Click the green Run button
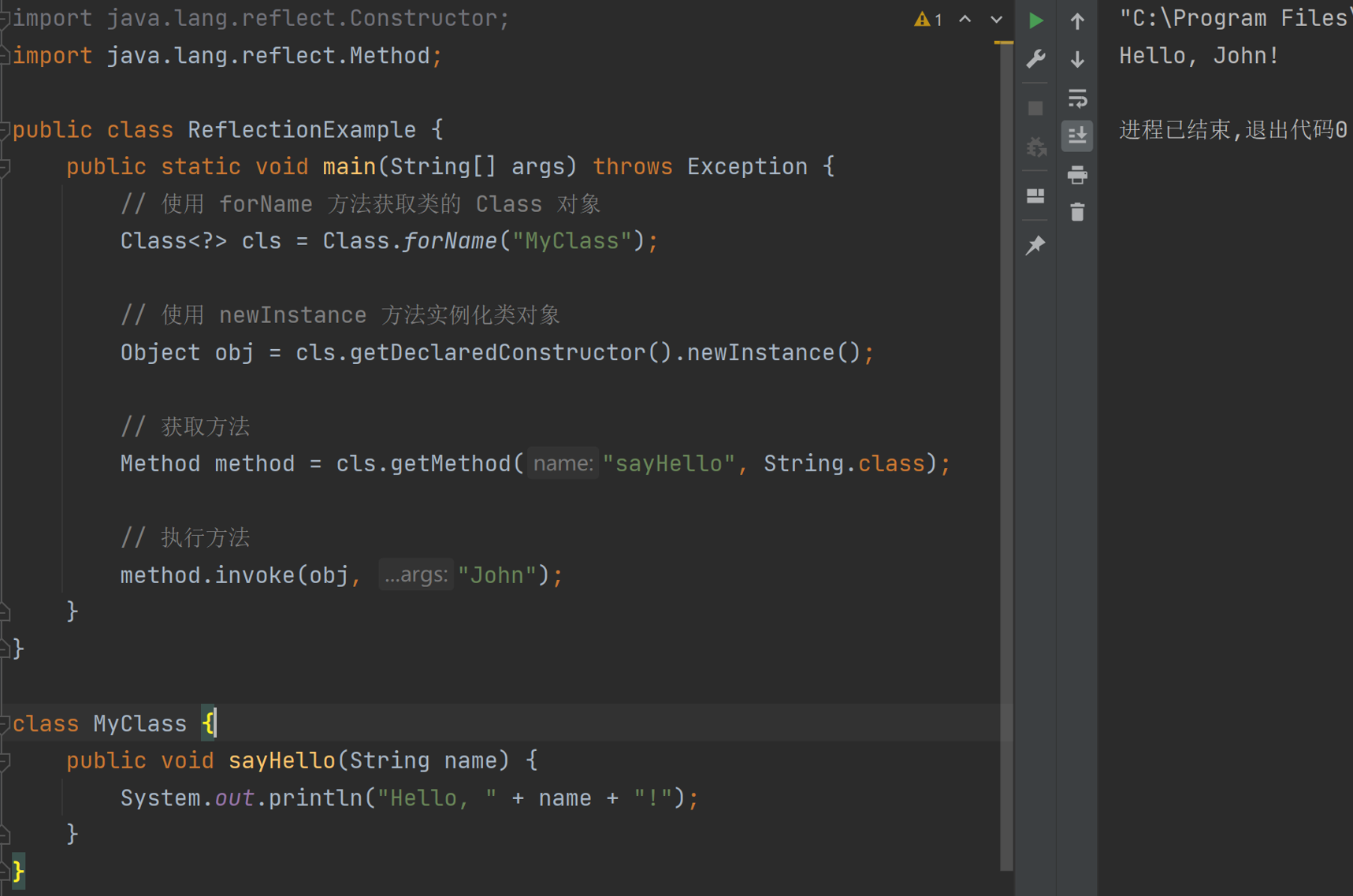This screenshot has width=1353, height=896. tap(1035, 20)
